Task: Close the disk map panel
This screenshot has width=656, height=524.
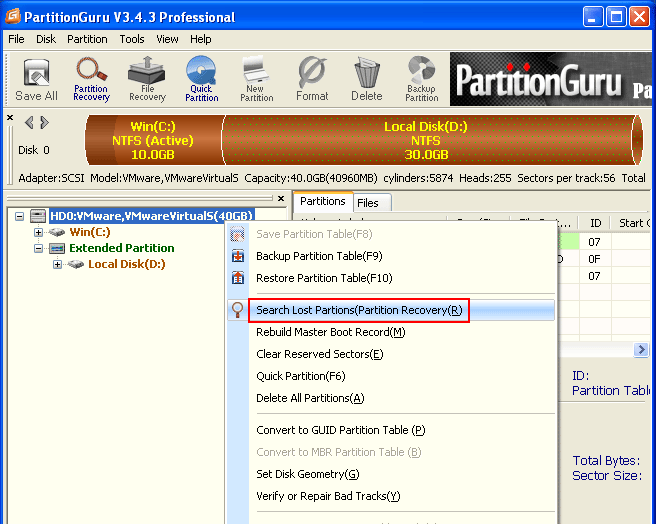Action: click(x=10, y=118)
